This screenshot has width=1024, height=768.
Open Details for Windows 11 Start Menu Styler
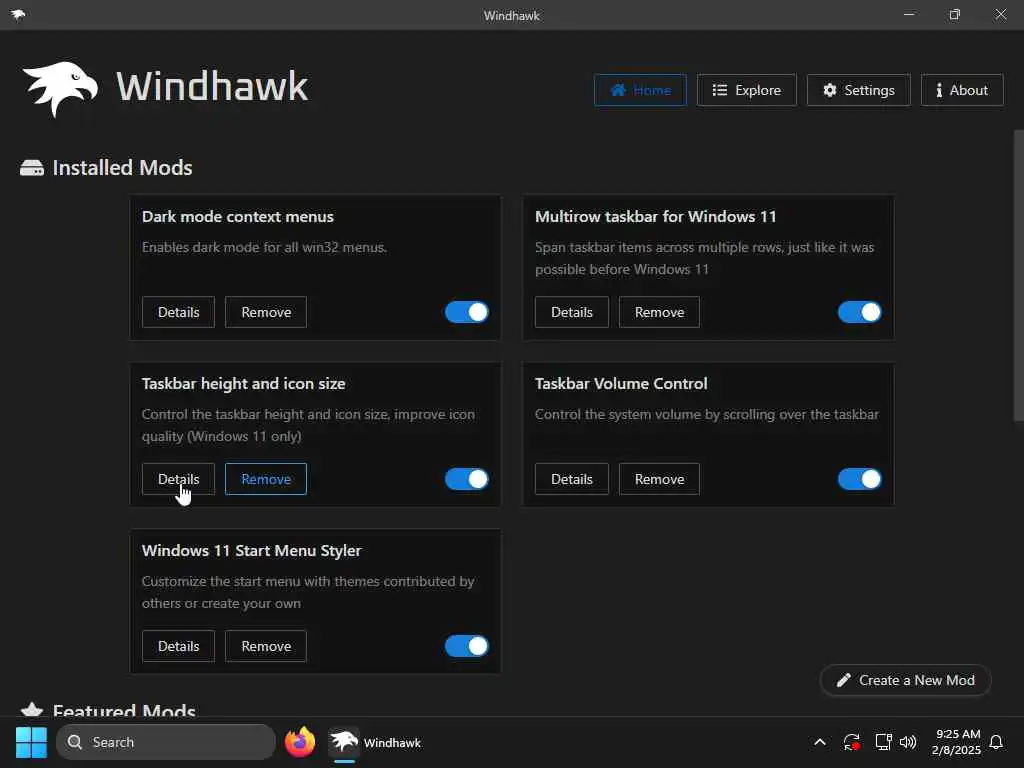(178, 647)
